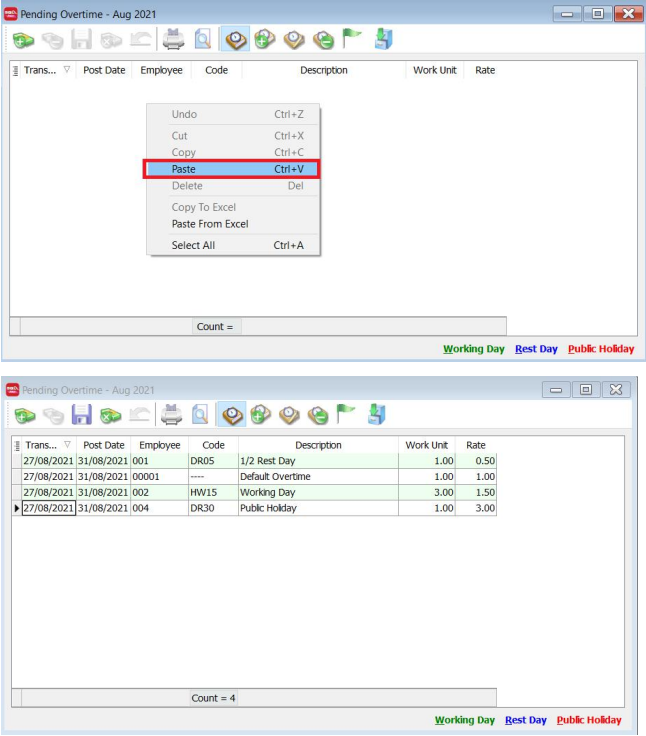This screenshot has width=646, height=736.
Task: Click the printer icon in the empty overtime window
Action: pyautogui.click(x=174, y=39)
